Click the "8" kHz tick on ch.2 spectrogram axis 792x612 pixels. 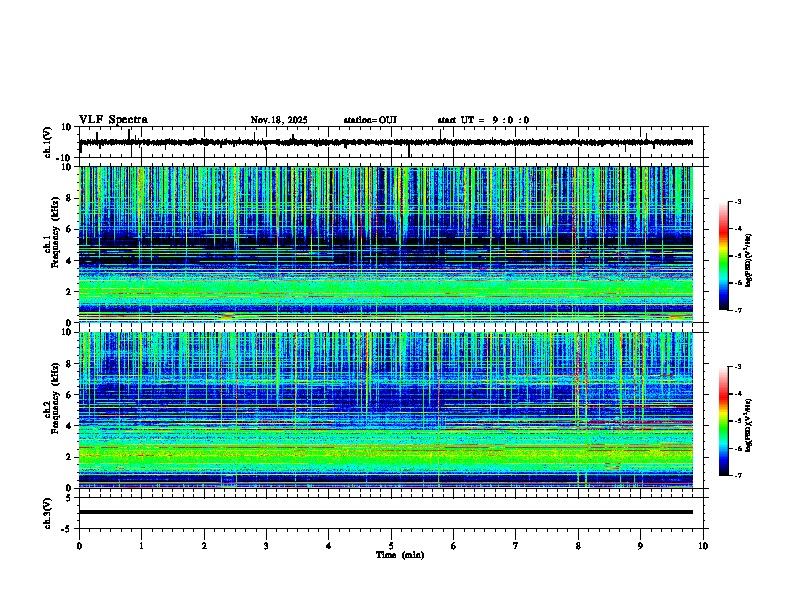[x=69, y=364]
